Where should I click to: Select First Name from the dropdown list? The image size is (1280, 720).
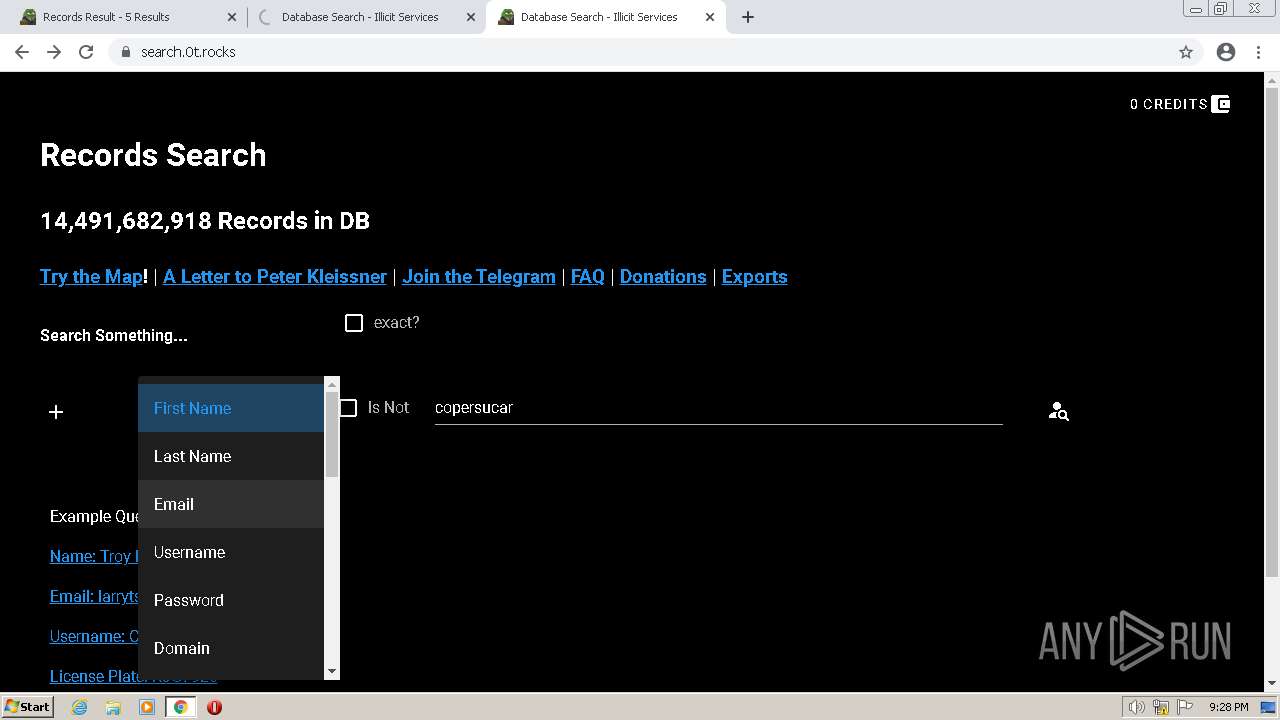click(231, 408)
